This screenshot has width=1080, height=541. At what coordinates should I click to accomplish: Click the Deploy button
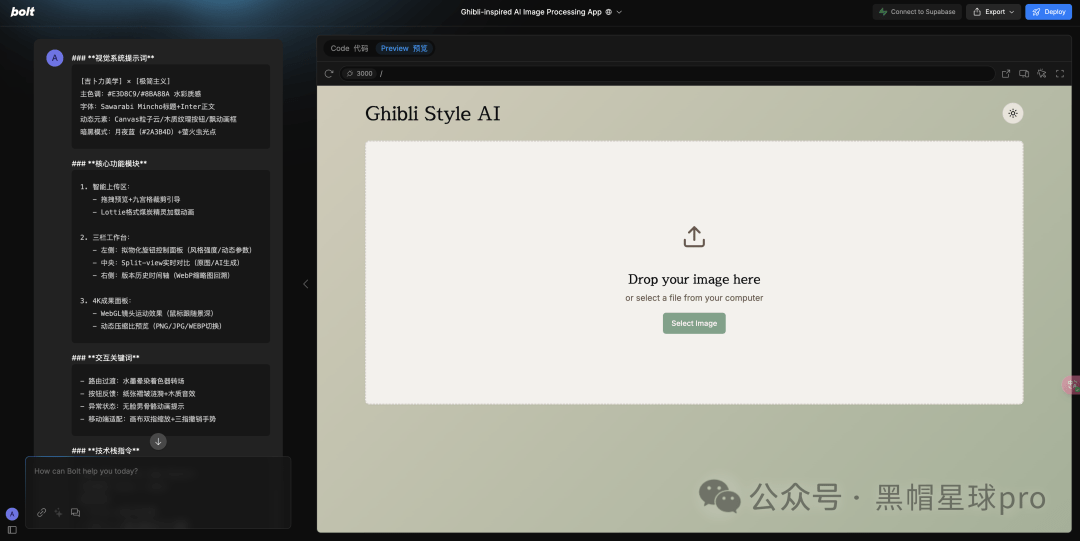click(x=1048, y=12)
